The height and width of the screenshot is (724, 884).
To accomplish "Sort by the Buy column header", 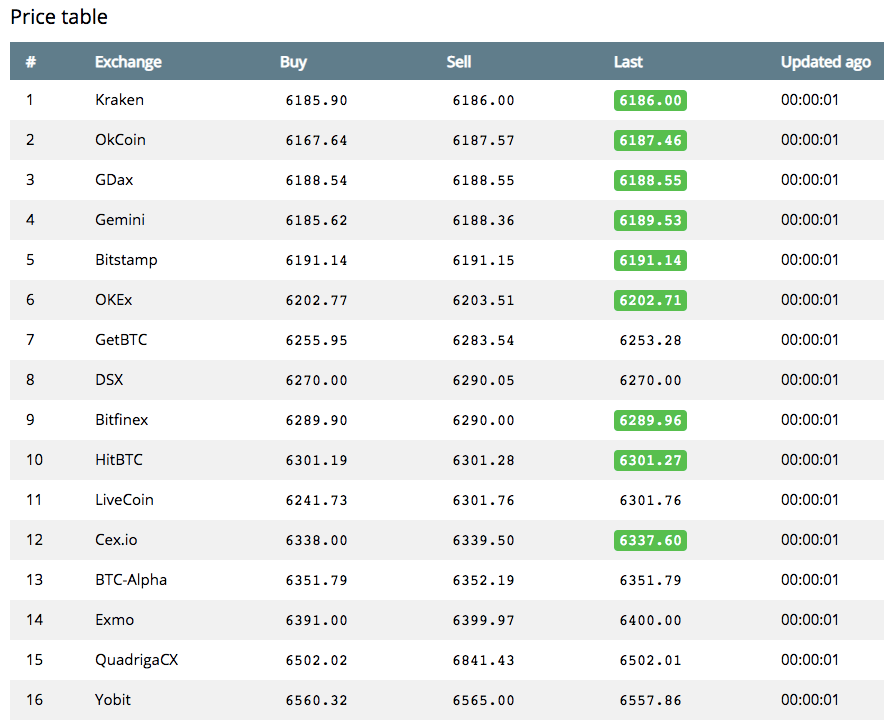I will coord(293,61).
